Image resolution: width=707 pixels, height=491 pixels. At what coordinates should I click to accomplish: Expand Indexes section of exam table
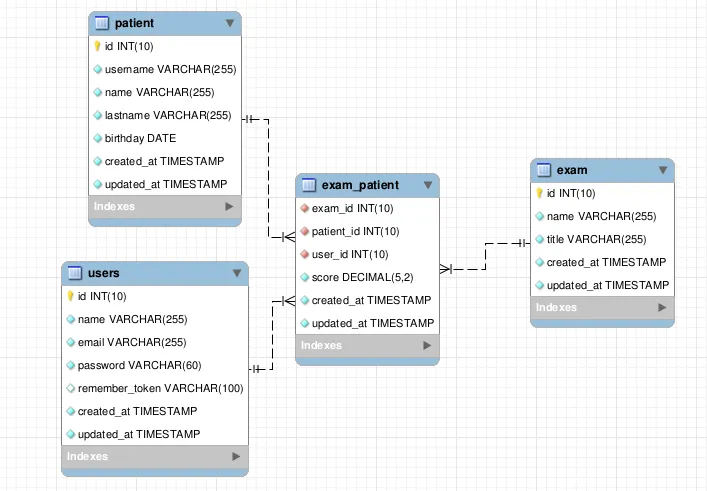pos(662,307)
